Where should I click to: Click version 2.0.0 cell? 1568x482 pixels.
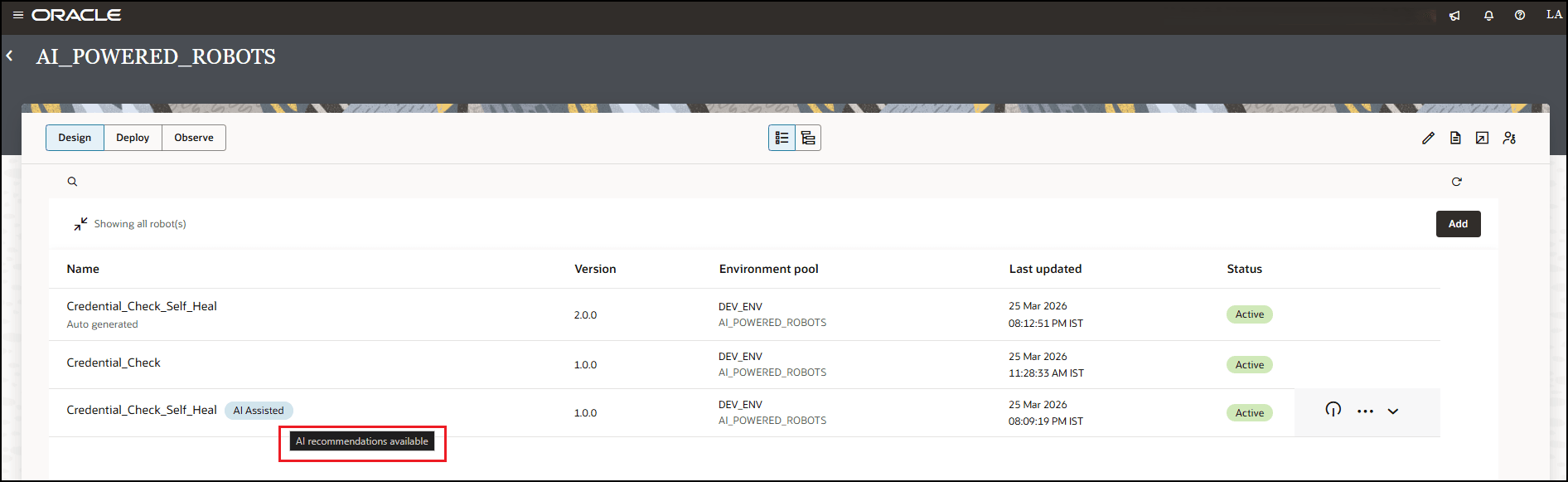click(585, 315)
